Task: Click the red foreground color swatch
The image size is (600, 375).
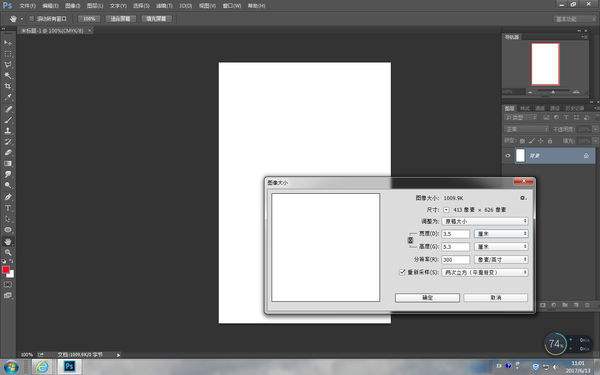Action: point(5,270)
